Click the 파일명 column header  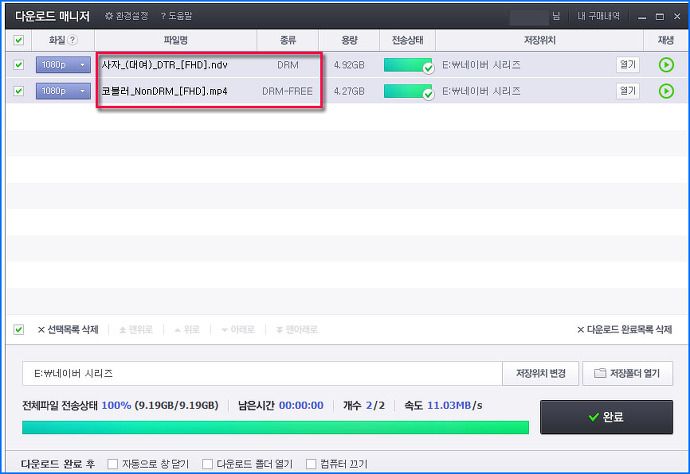coord(176,40)
